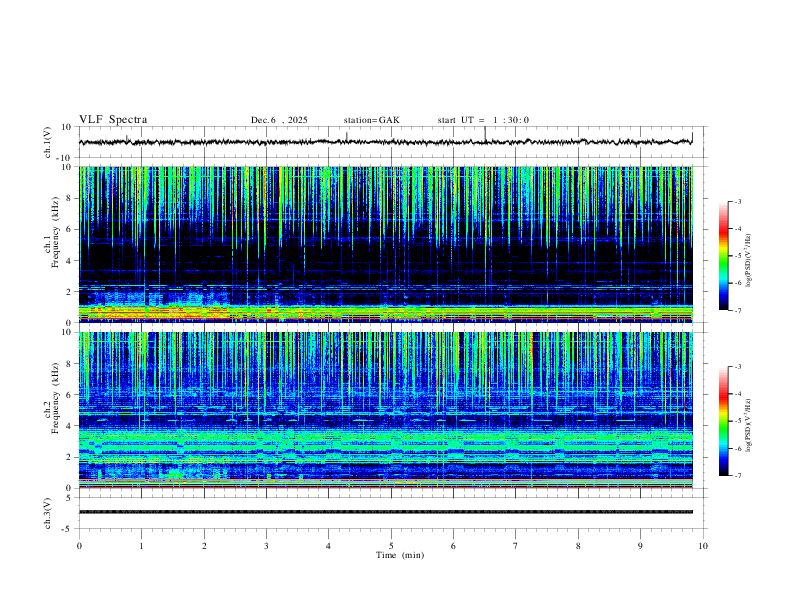Click the "-3" label on ch.2 colorbar
The height and width of the screenshot is (612, 792).
pos(737,367)
